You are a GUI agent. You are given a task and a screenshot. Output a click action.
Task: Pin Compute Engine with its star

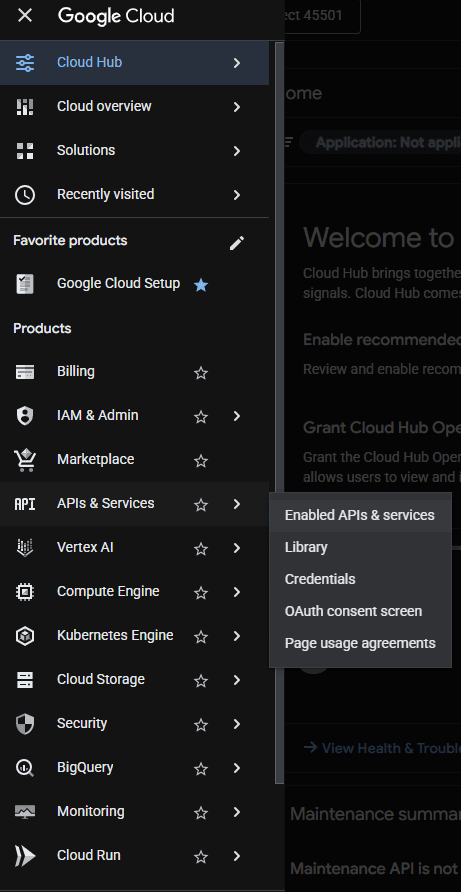tap(201, 593)
